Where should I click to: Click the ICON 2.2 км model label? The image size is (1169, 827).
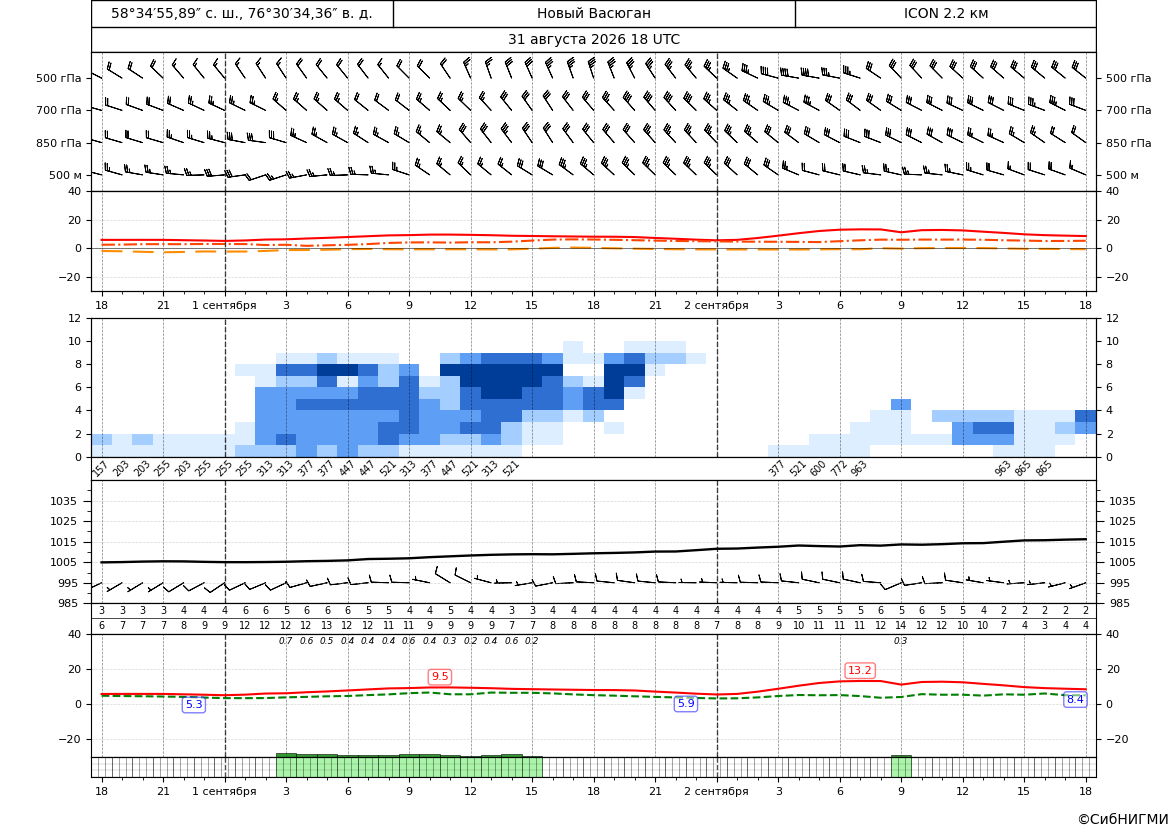945,13
